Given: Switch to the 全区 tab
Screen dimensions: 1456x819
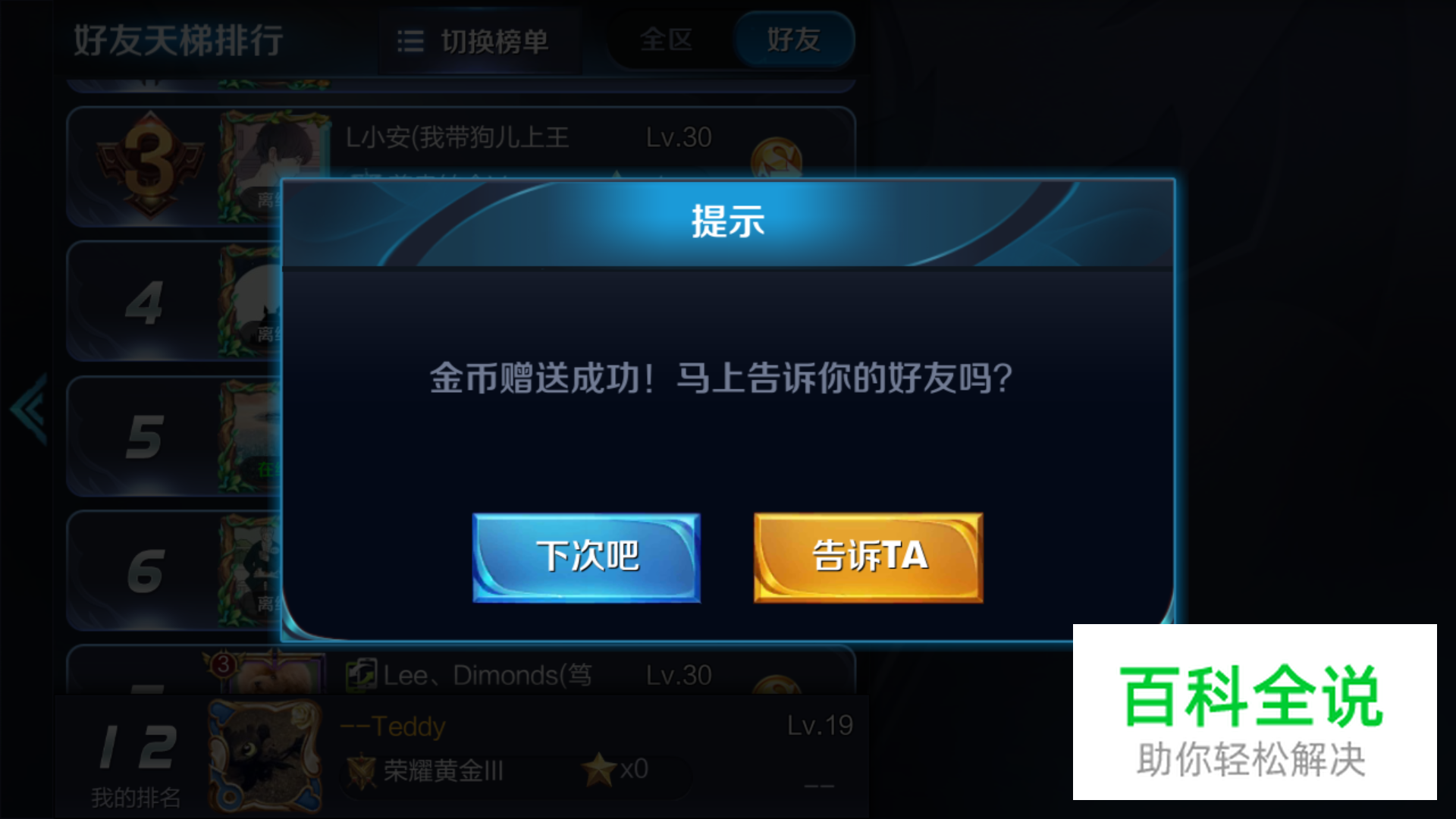Looking at the screenshot, I should pyautogui.click(x=667, y=39).
